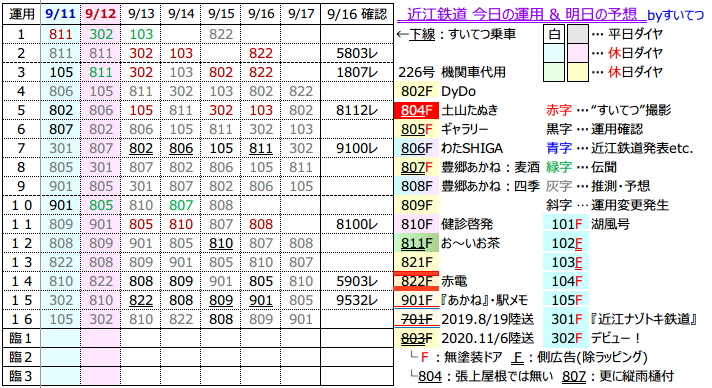Select underlined 901 in row 15 under 9/16
The width and height of the screenshot is (712, 388).
tap(261, 300)
